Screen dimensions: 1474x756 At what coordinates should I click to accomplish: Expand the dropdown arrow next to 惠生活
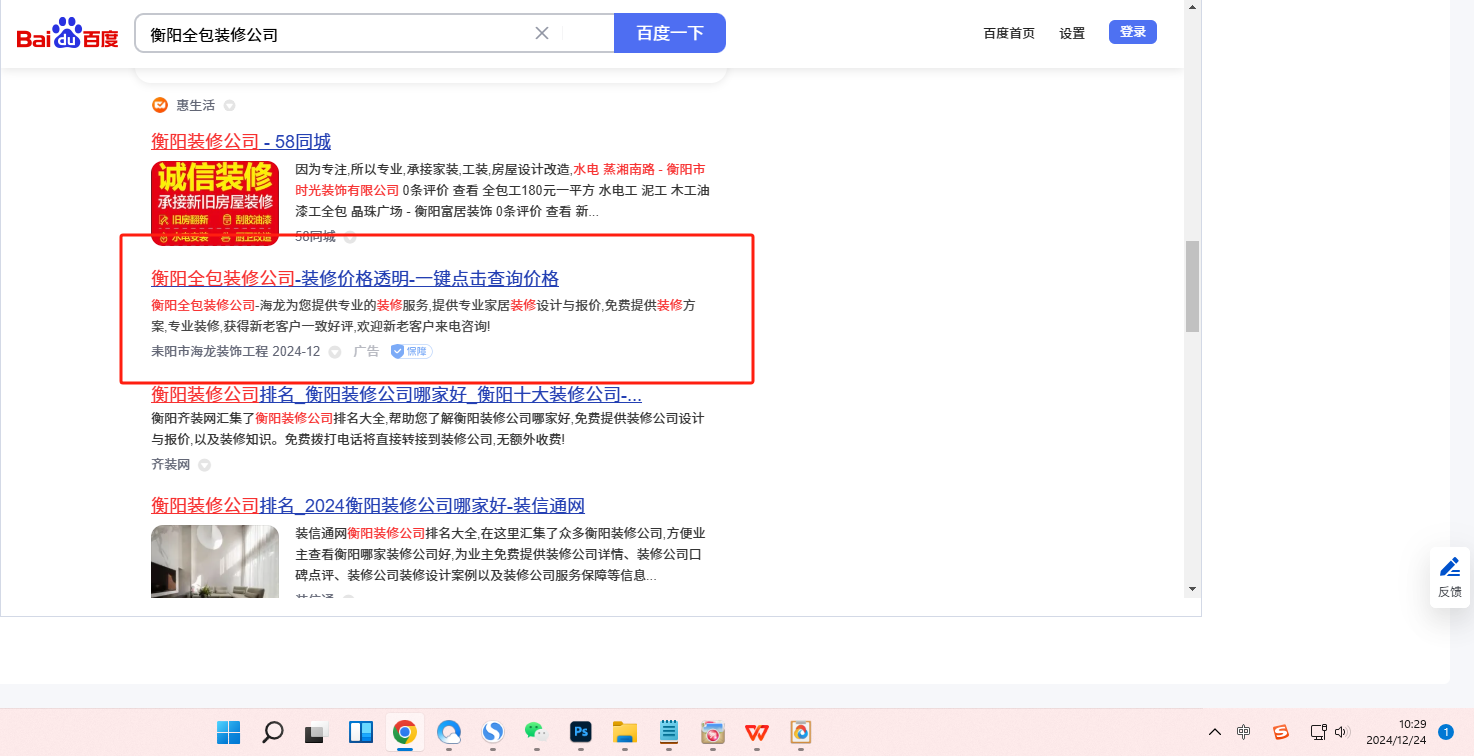(230, 106)
